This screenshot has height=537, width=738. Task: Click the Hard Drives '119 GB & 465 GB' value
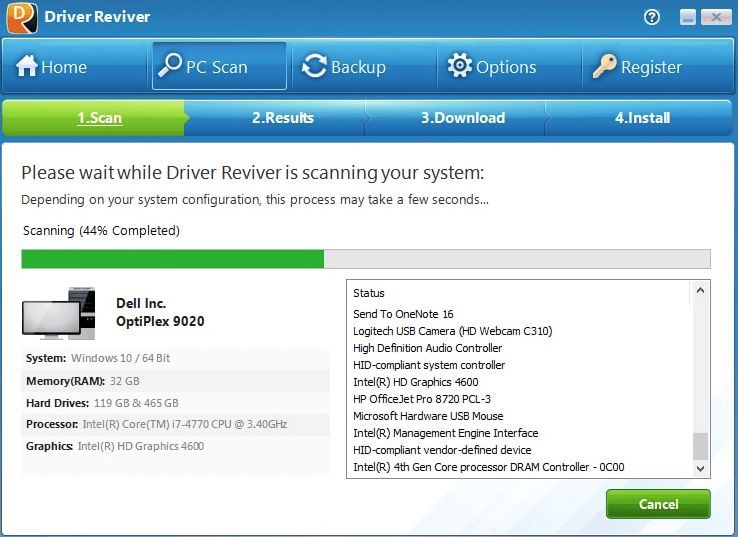[136, 403]
